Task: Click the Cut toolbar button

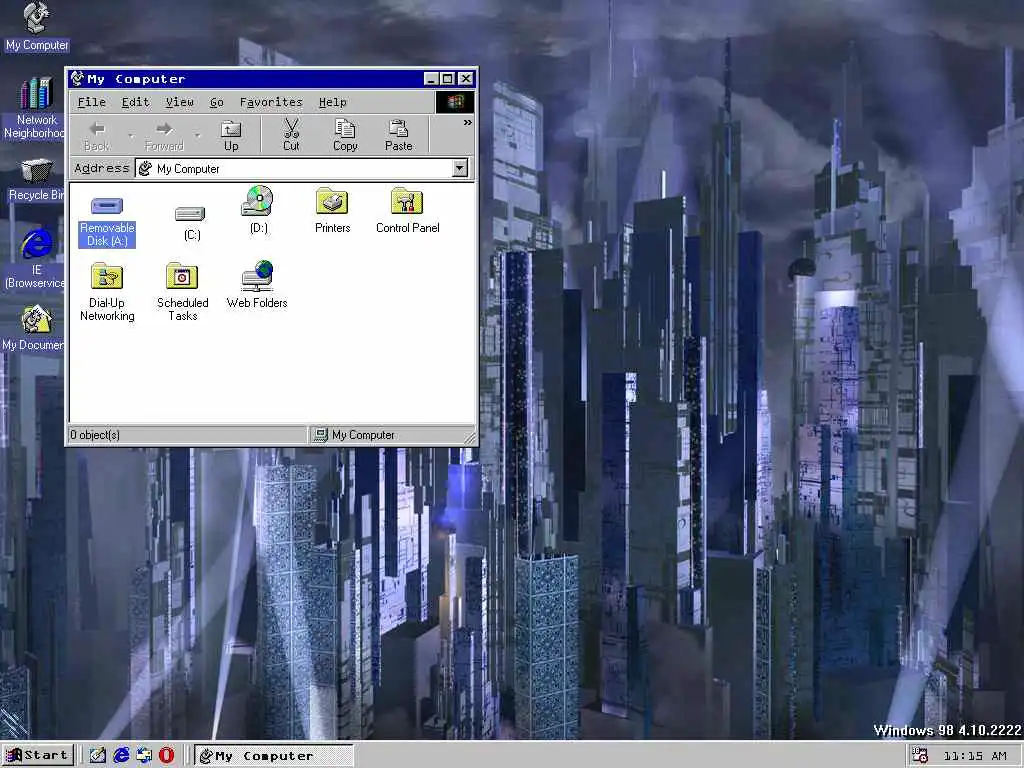Action: point(291,136)
